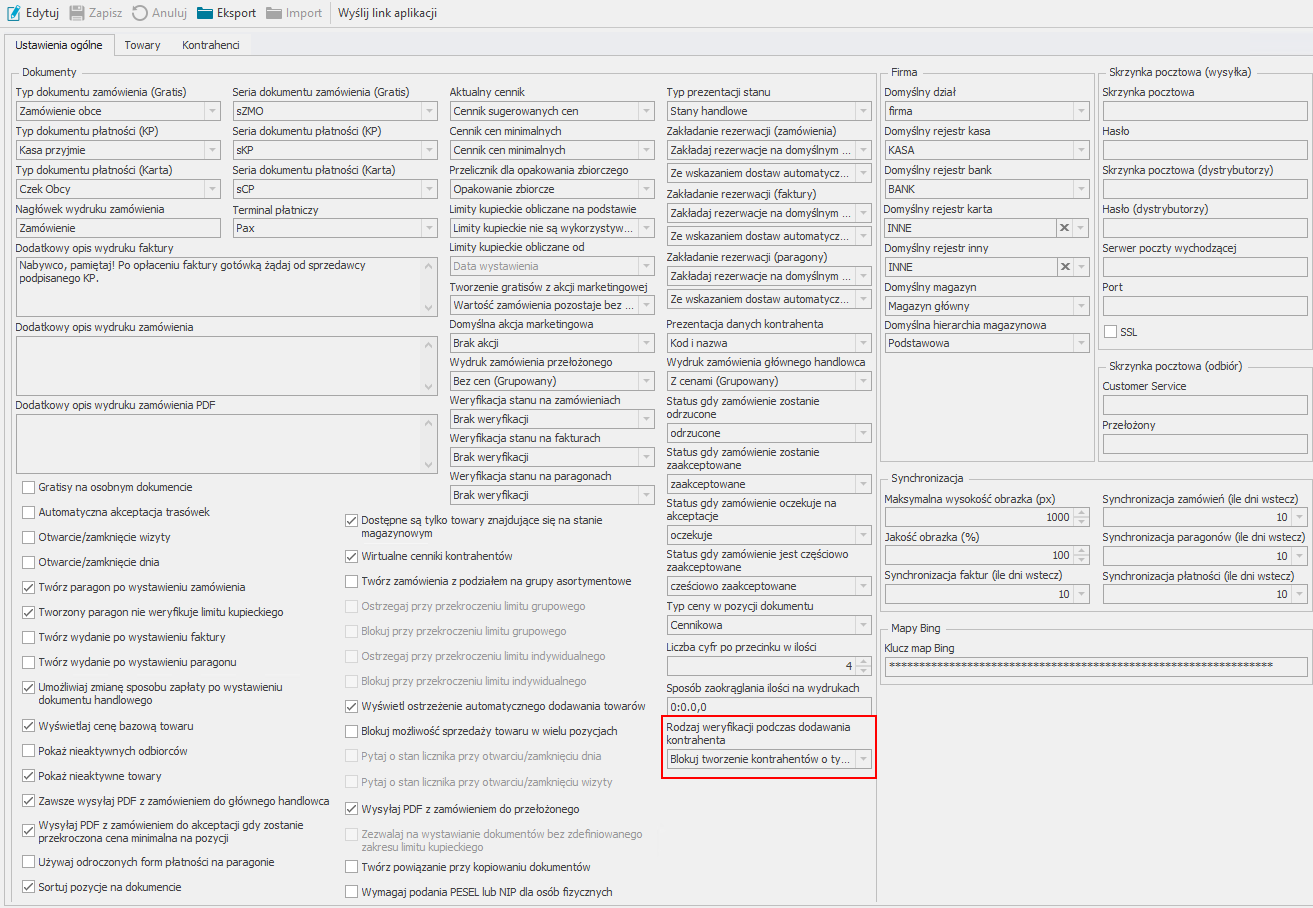Click the Zapisz floppy disk icon
The height and width of the screenshot is (908, 1313).
77,13
